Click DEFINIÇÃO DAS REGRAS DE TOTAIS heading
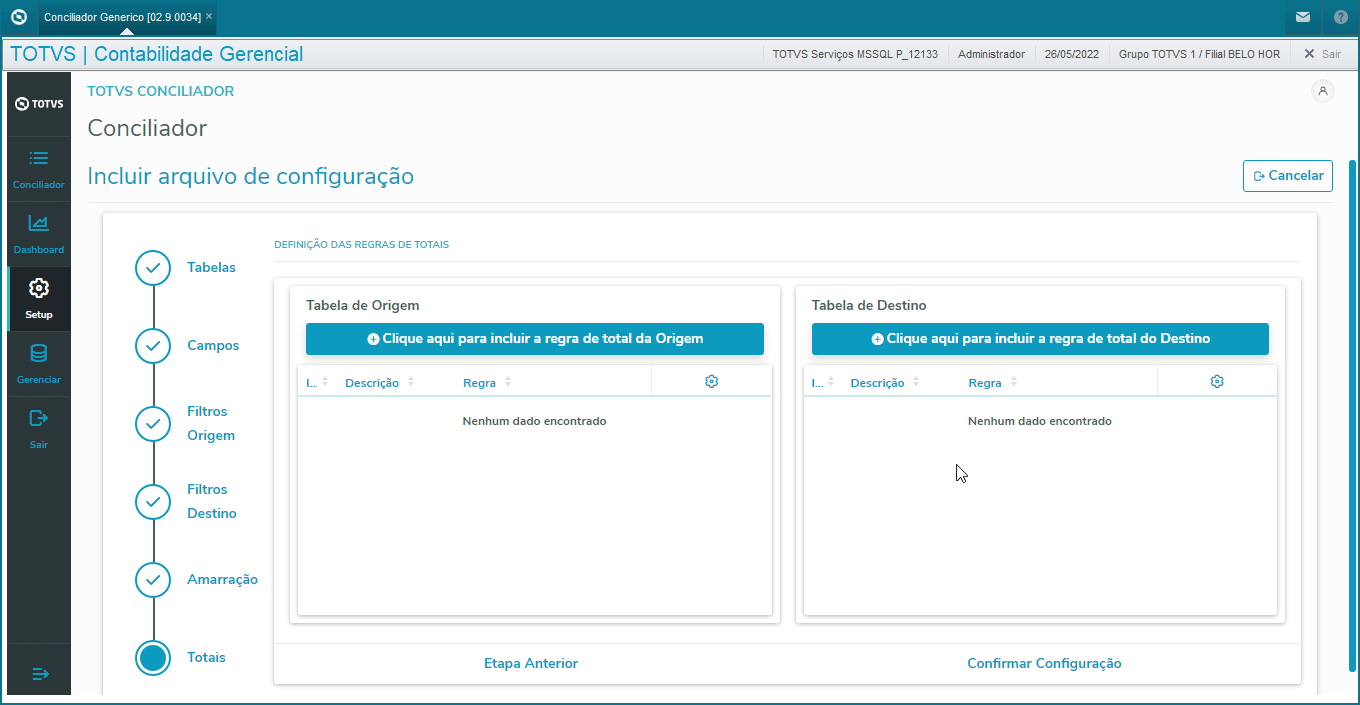 point(362,244)
